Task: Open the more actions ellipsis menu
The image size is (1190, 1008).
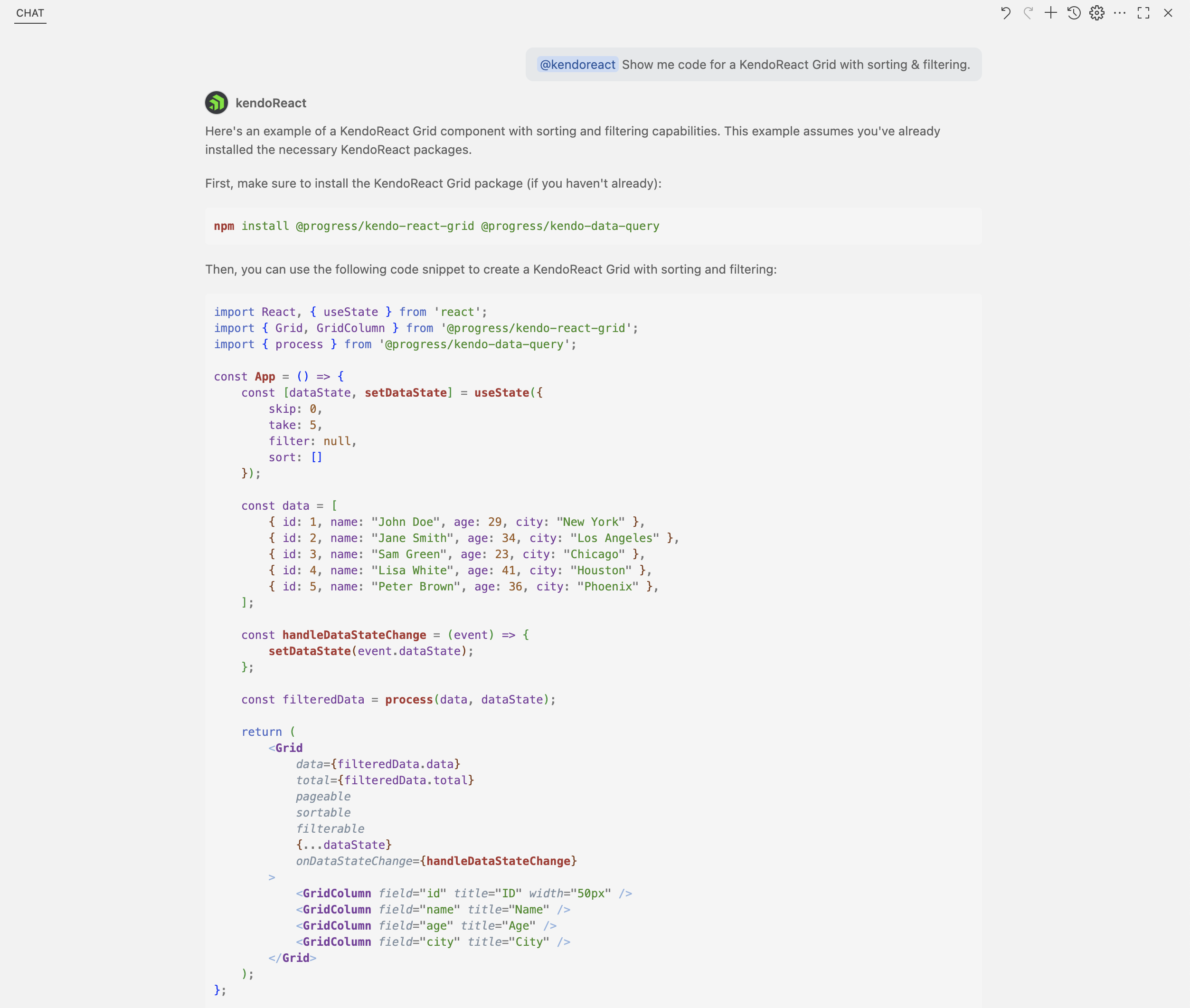Action: click(1120, 13)
